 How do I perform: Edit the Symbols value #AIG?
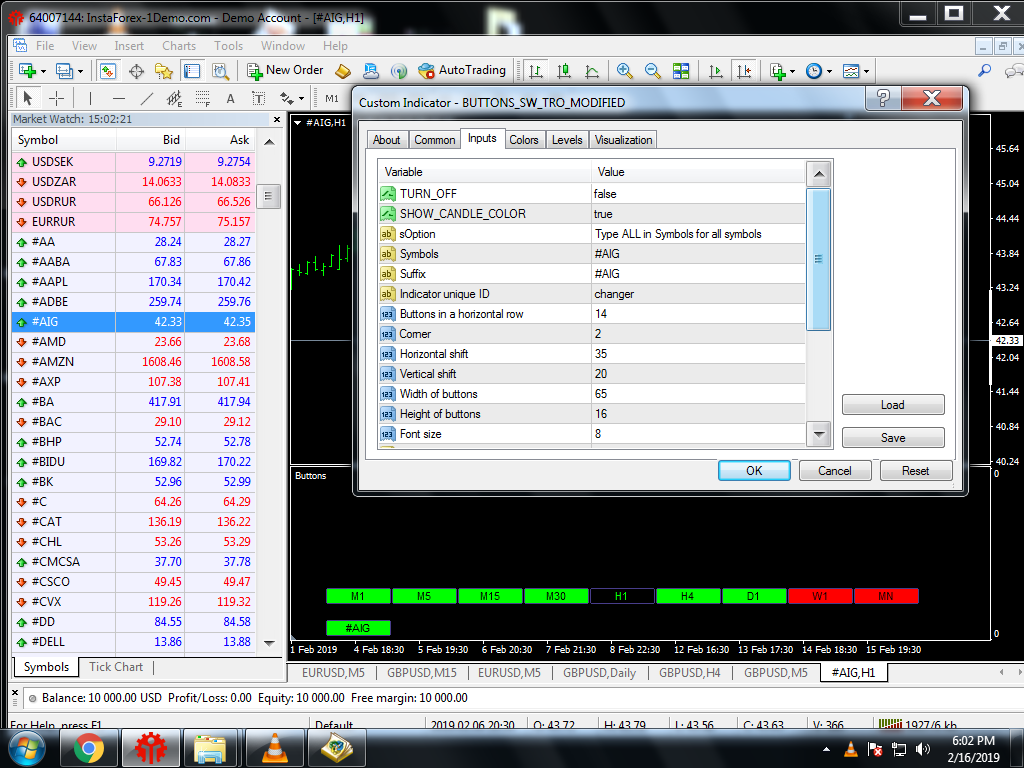click(x=698, y=254)
